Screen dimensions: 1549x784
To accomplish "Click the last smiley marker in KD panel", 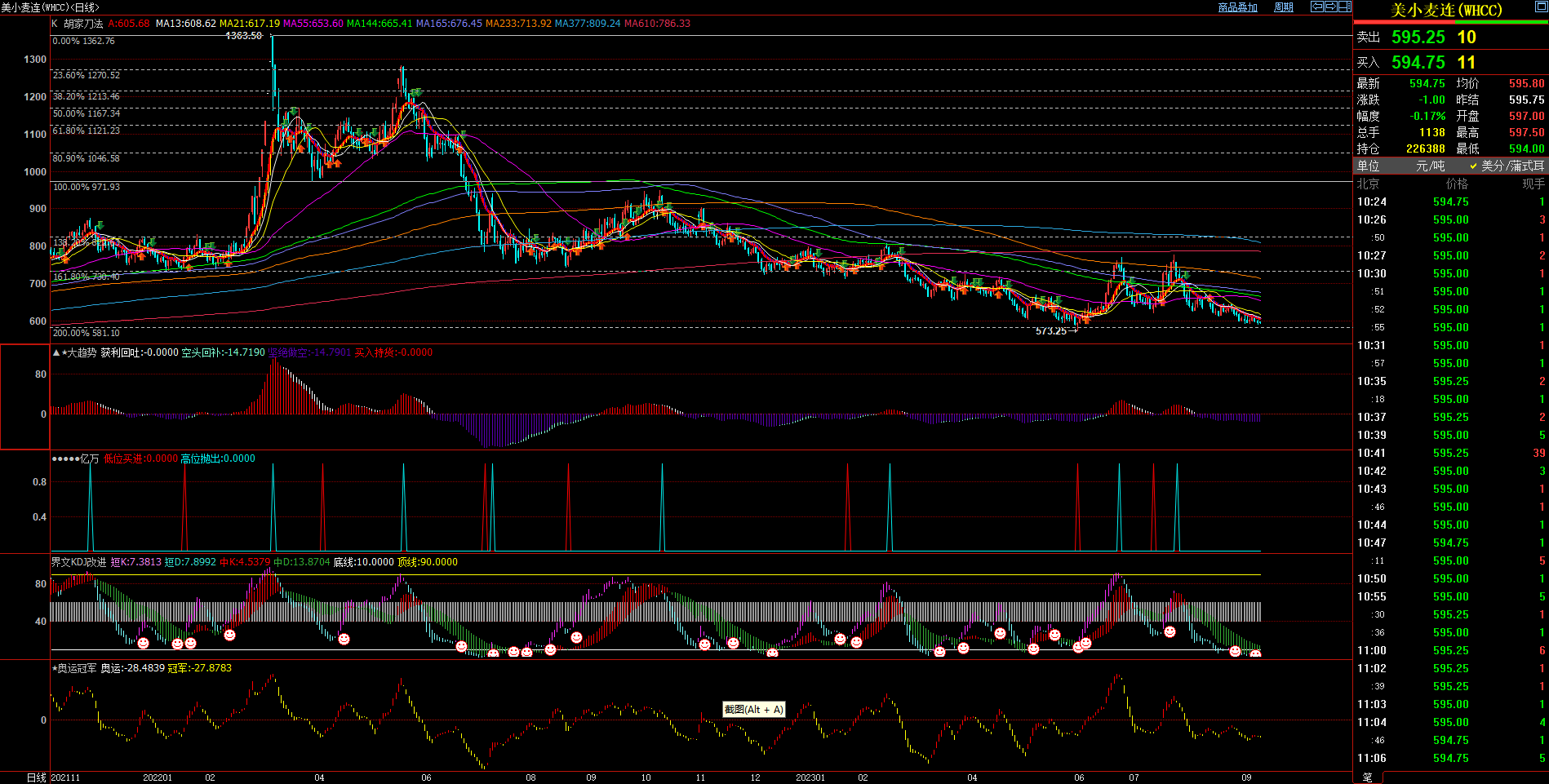I will tap(1255, 653).
